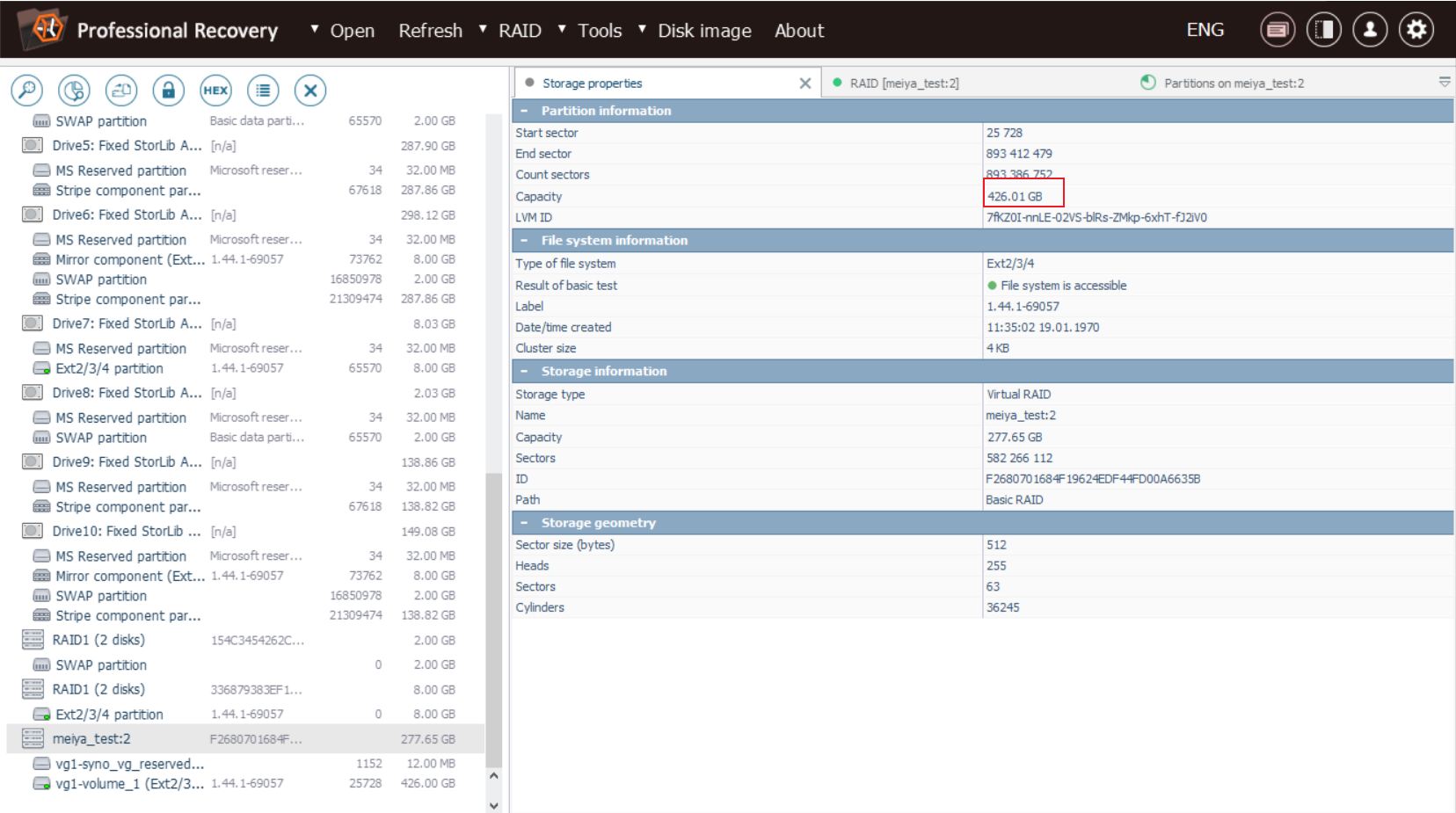The height and width of the screenshot is (813, 1456).
Task: Click the partition scan pie-chart icon
Action: click(74, 90)
